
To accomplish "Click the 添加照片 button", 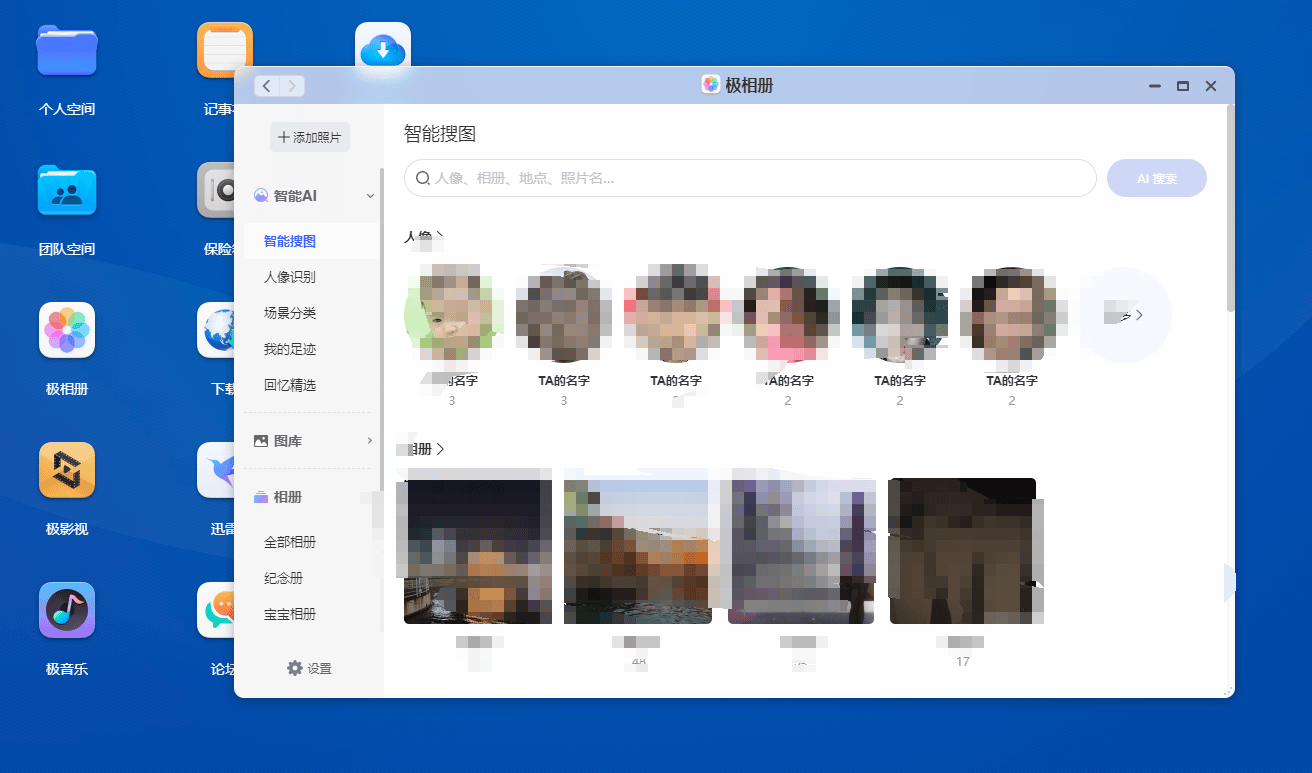I will click(x=310, y=137).
